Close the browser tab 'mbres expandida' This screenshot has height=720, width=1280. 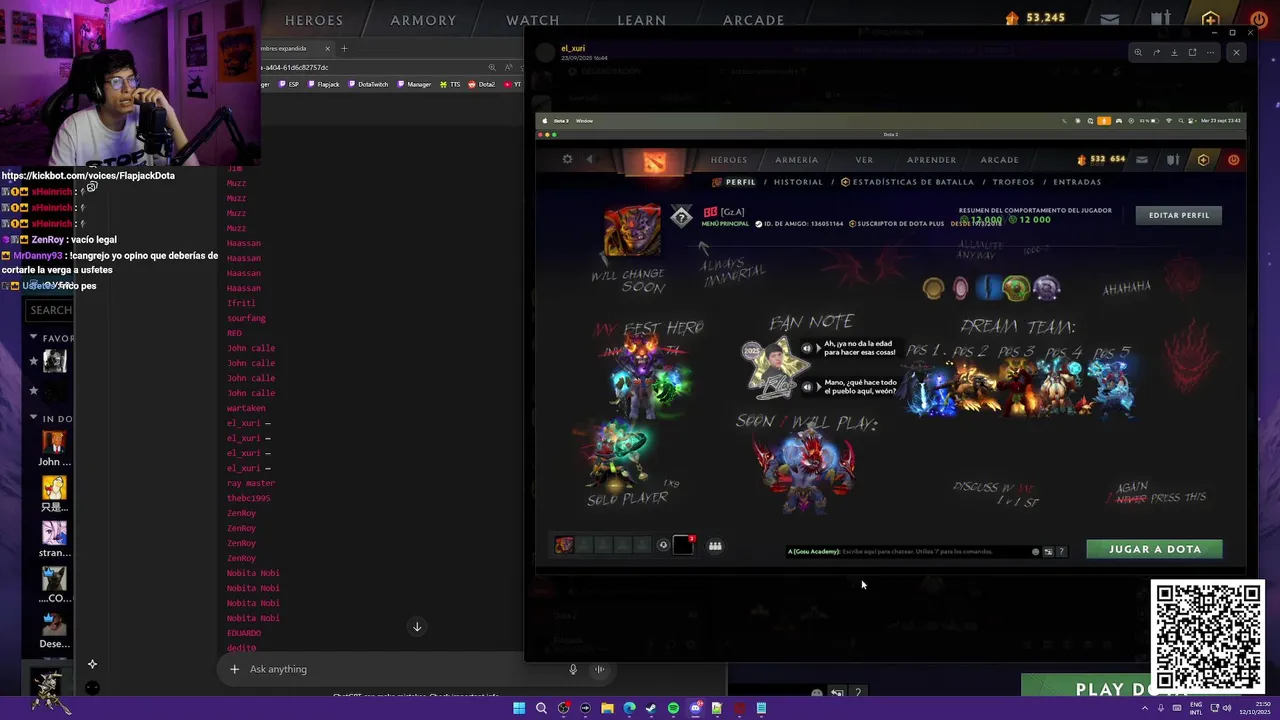coord(327,48)
